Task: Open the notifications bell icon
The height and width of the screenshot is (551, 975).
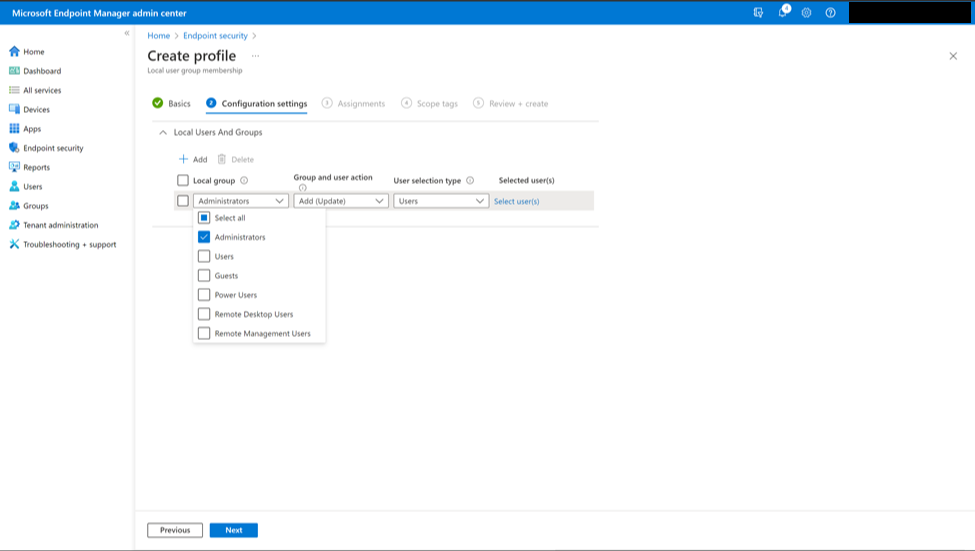Action: click(x=783, y=12)
